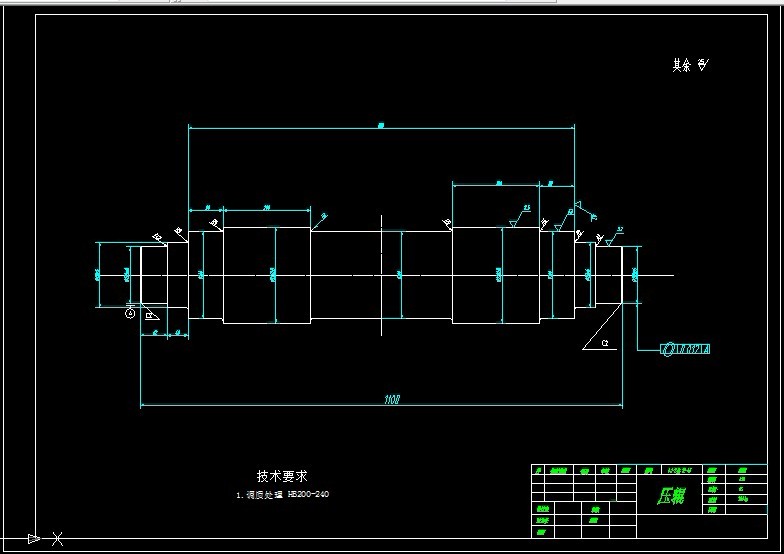The width and height of the screenshot is (784, 554).
Task: Click the geometric tolerance frame referencing datum A
Action: pos(685,349)
